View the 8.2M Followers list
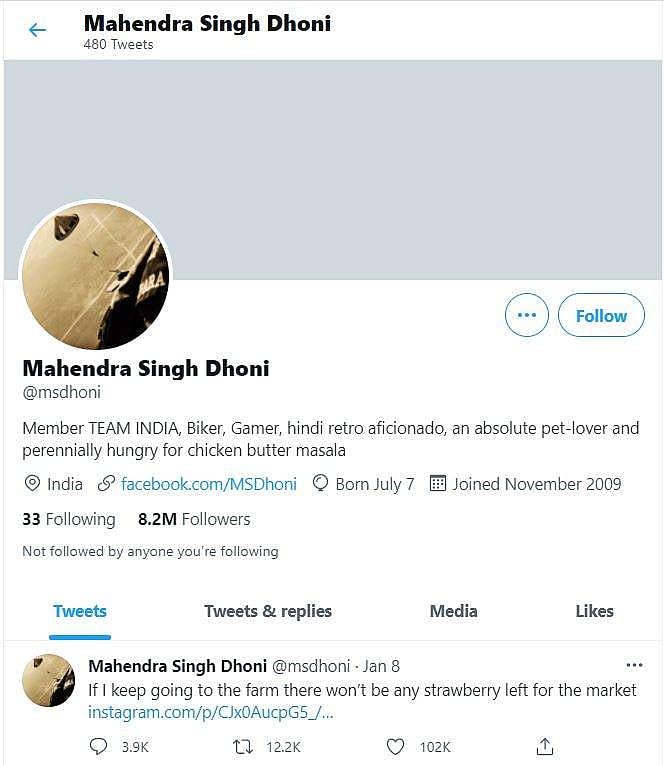 coord(194,519)
